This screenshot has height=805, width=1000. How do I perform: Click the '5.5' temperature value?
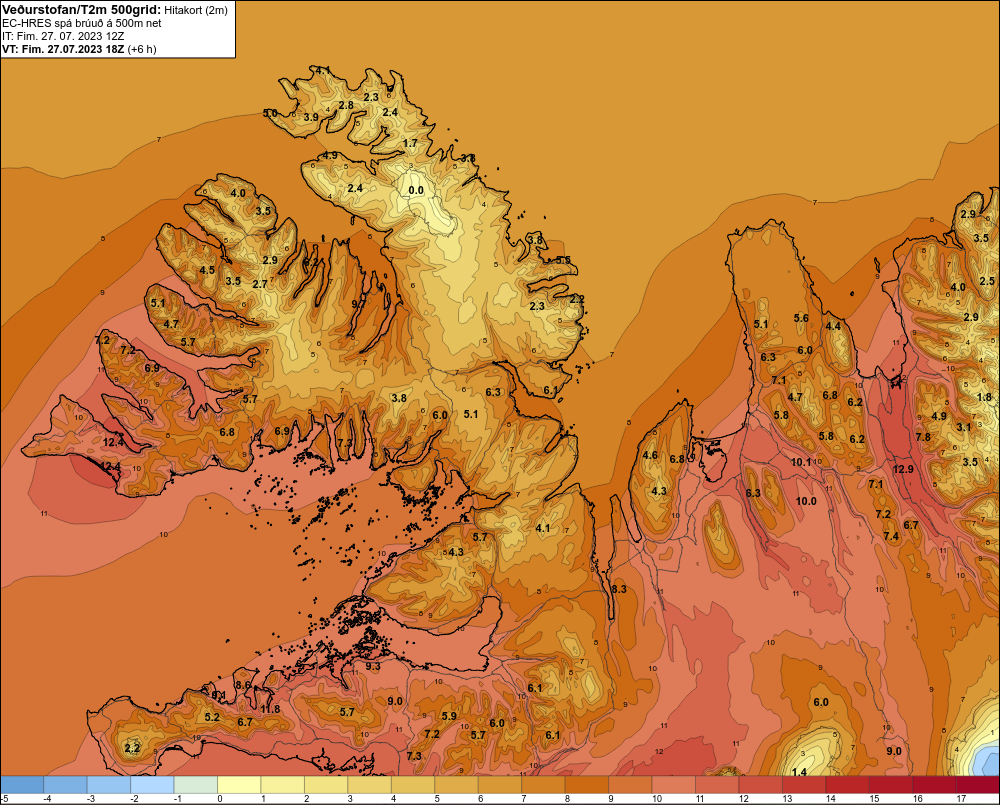tap(563, 260)
